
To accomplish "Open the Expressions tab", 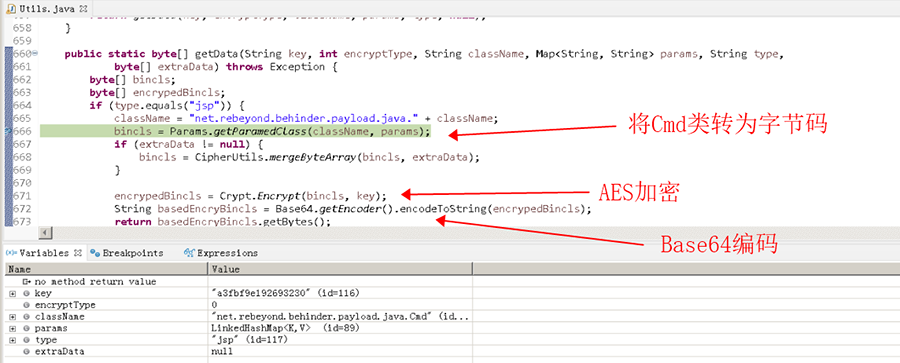I will pyautogui.click(x=221, y=253).
